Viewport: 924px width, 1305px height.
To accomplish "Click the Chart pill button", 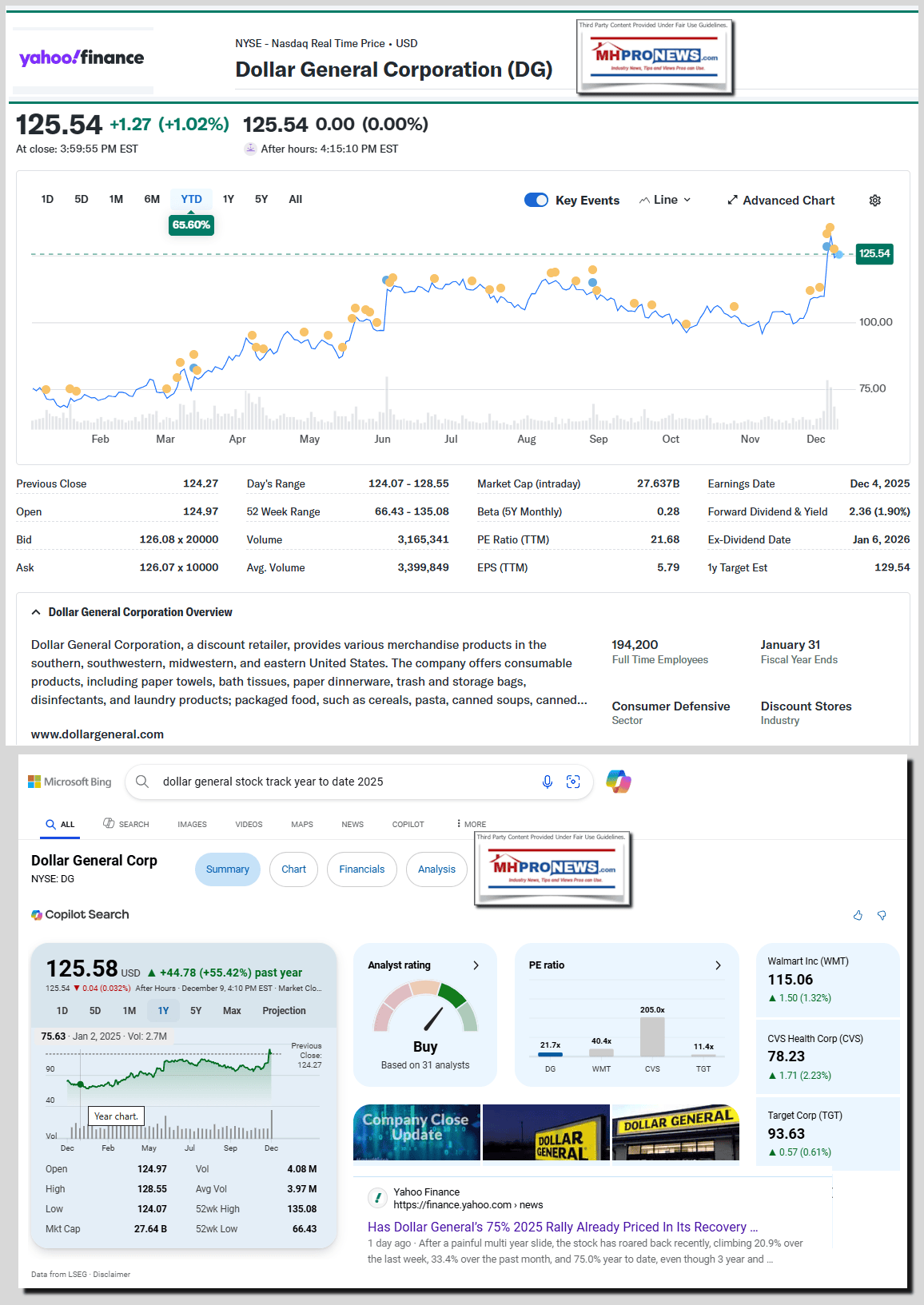I will [293, 869].
